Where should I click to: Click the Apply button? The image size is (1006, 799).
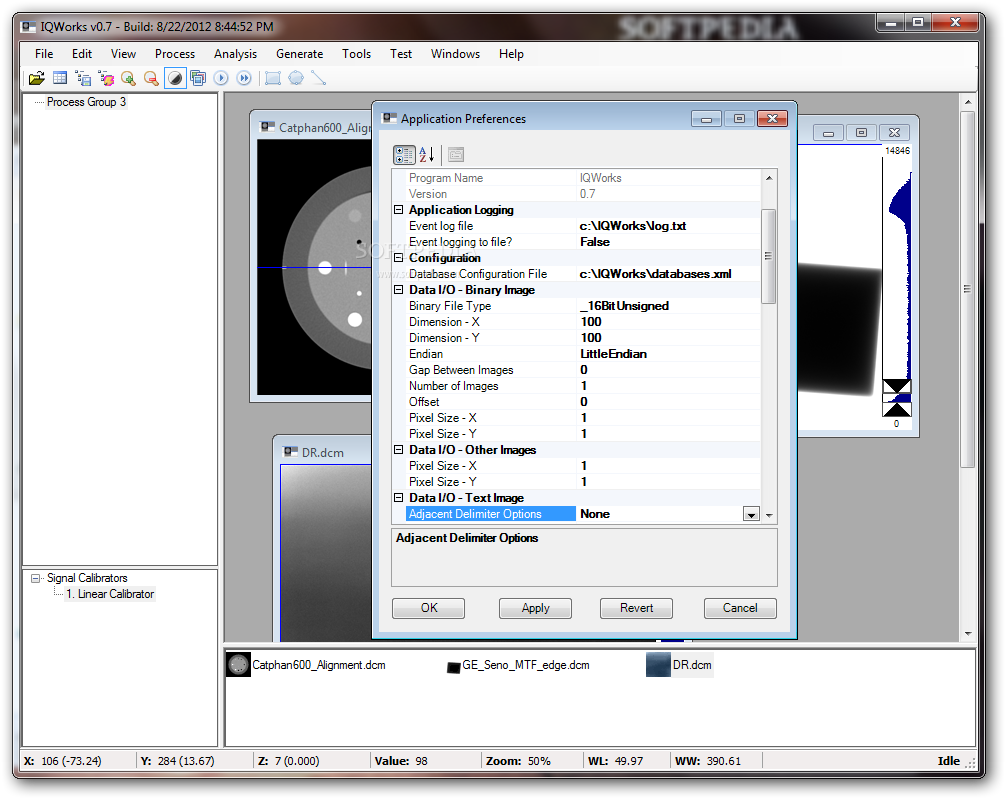(535, 608)
